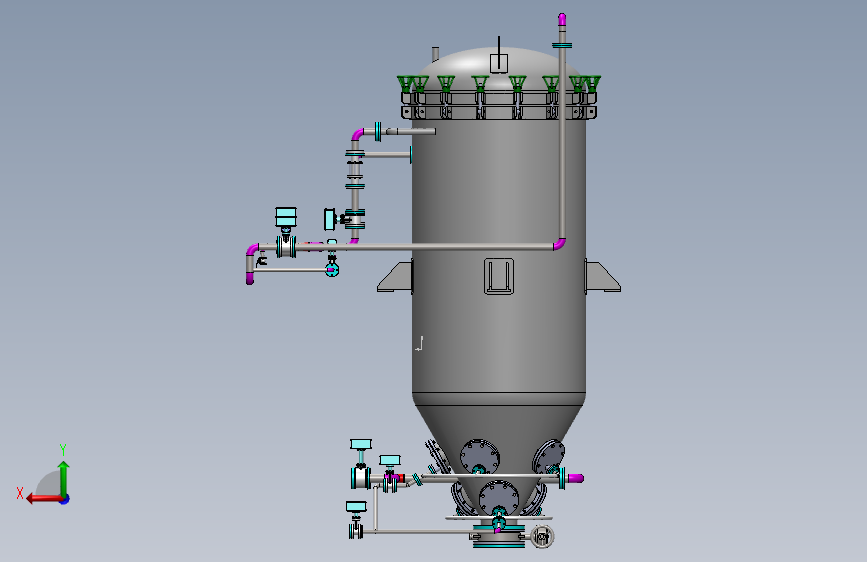Select the magenta elbow joining inlet pipe near vessel top
The height and width of the screenshot is (562, 867).
(x=358, y=134)
